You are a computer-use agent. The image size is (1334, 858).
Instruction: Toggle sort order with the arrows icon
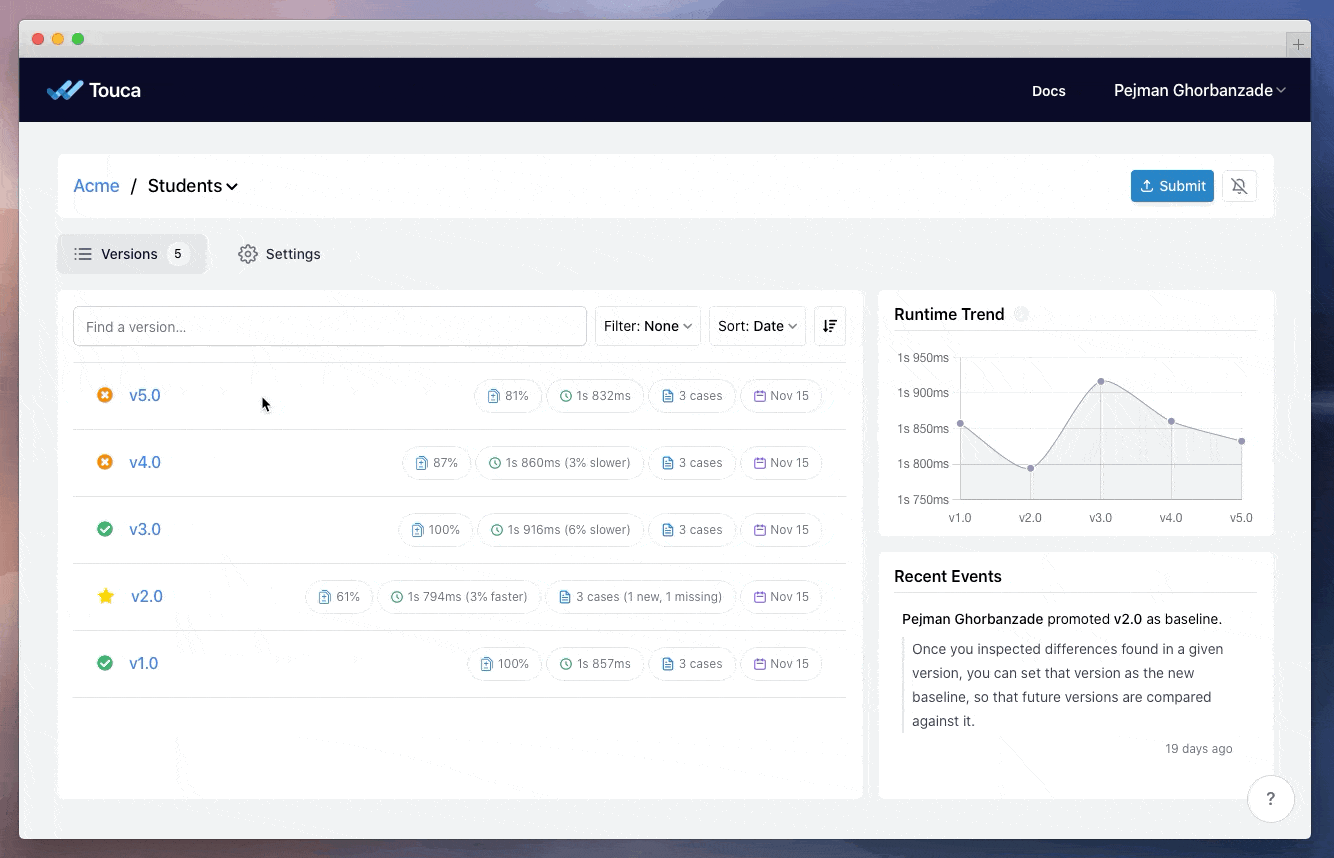[x=830, y=326]
